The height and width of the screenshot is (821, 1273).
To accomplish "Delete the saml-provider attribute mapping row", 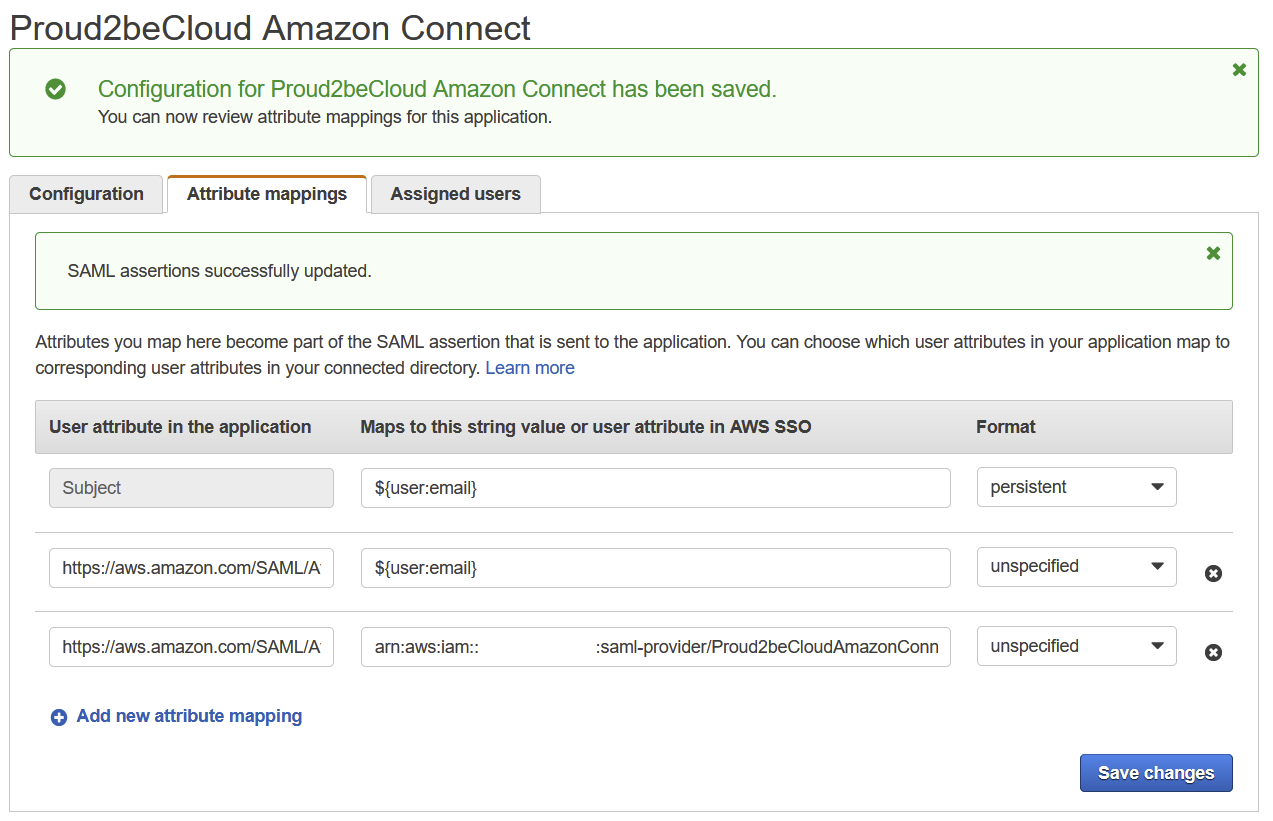I will (1213, 652).
